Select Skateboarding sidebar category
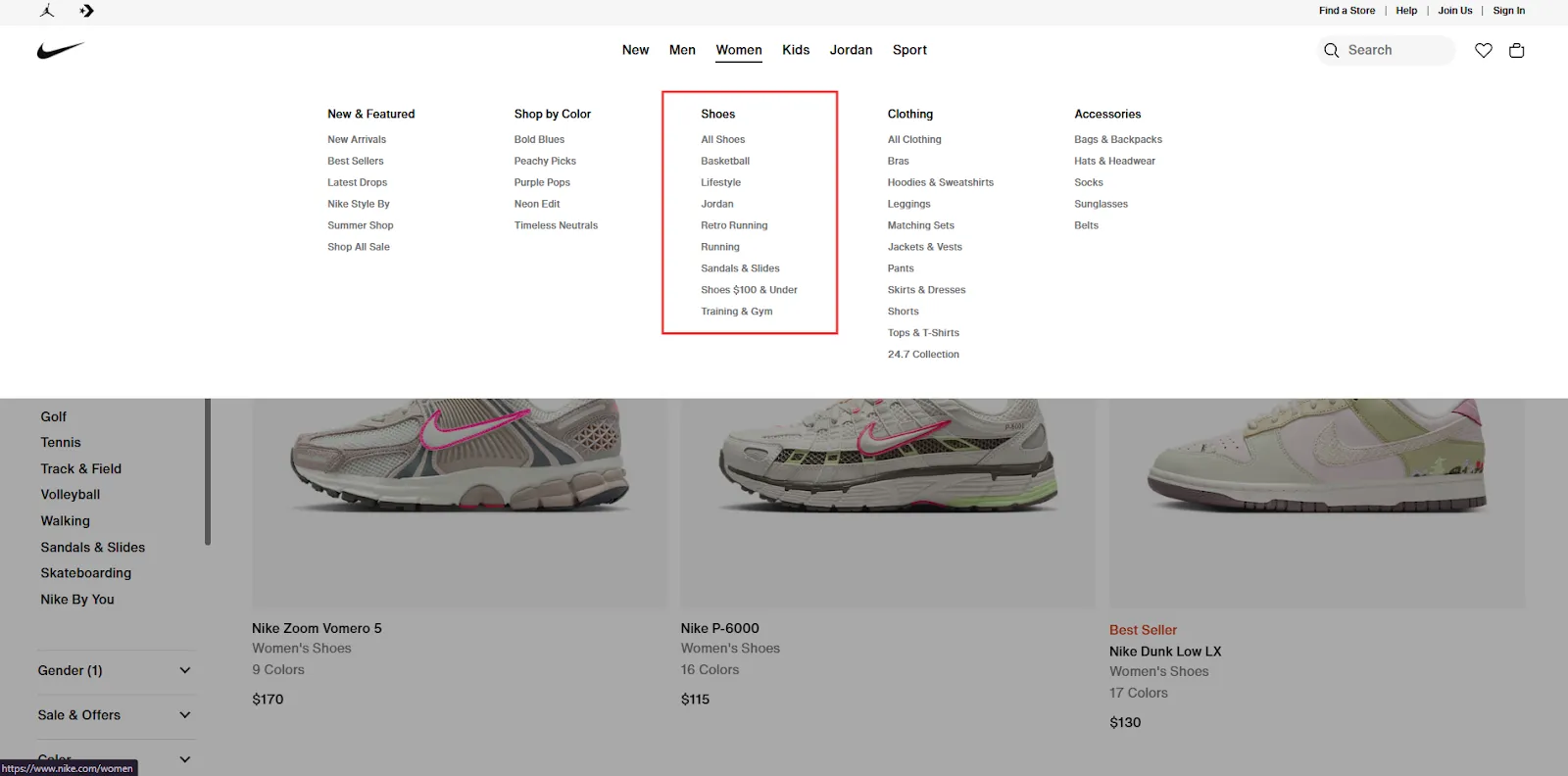Screen dimensions: 1568x776 pyautogui.click(x=86, y=573)
